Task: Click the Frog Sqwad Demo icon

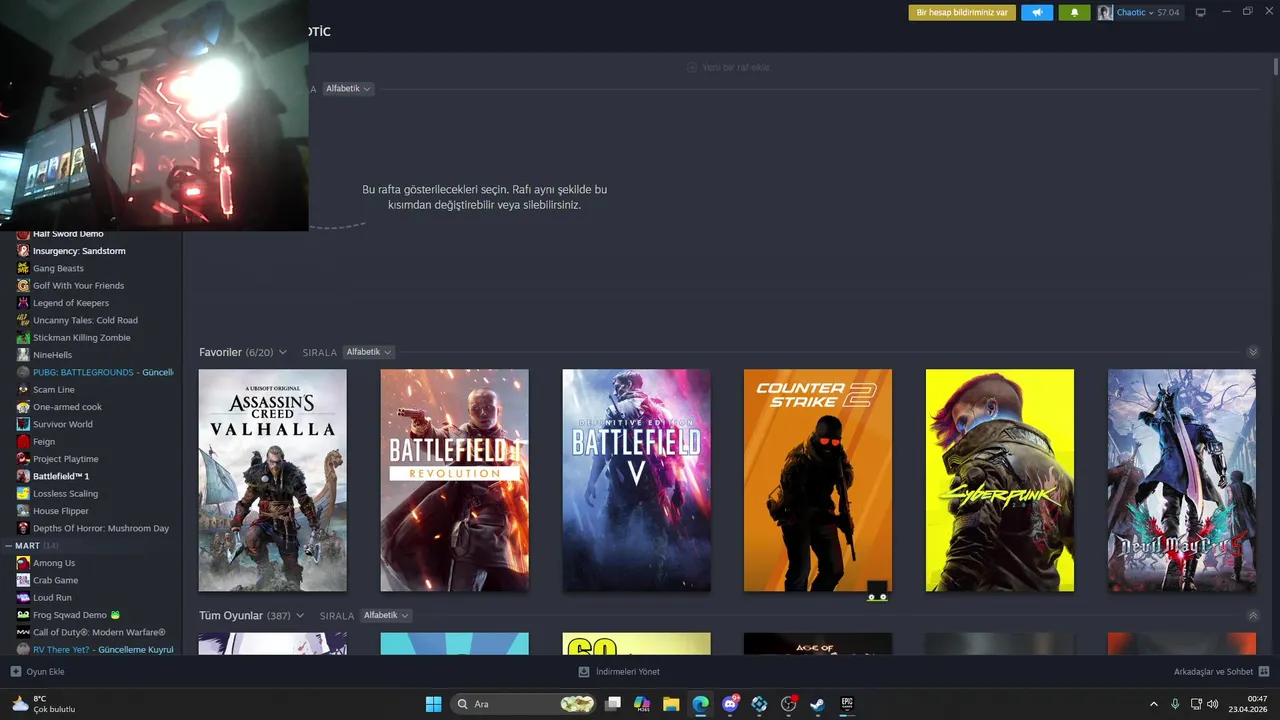Action: pos(23,615)
